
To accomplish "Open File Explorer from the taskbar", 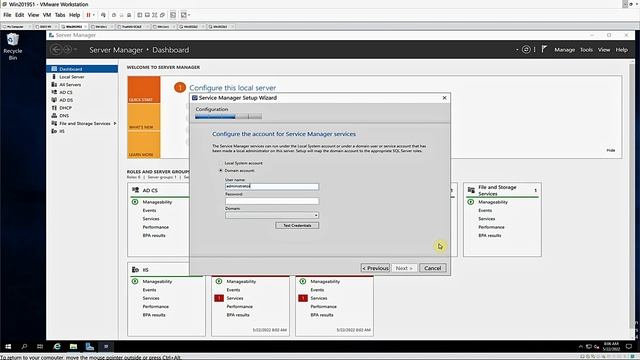I will click(73, 347).
